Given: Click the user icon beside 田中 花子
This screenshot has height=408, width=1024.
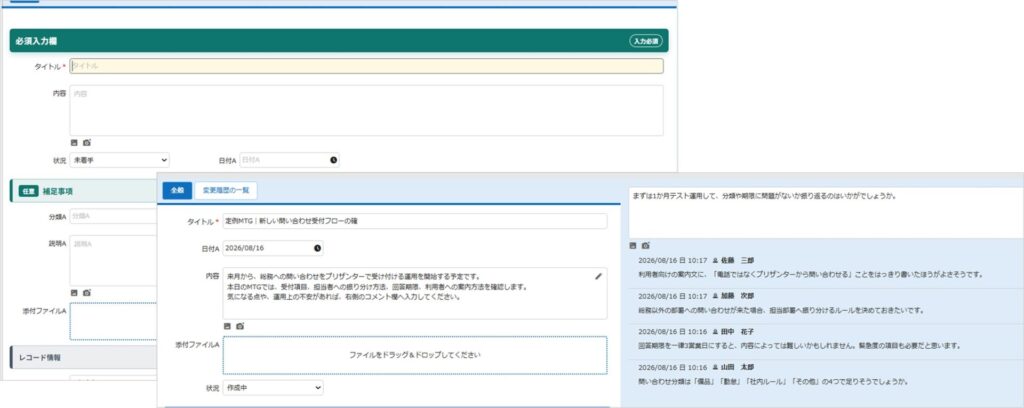Looking at the screenshot, I should 715,332.
